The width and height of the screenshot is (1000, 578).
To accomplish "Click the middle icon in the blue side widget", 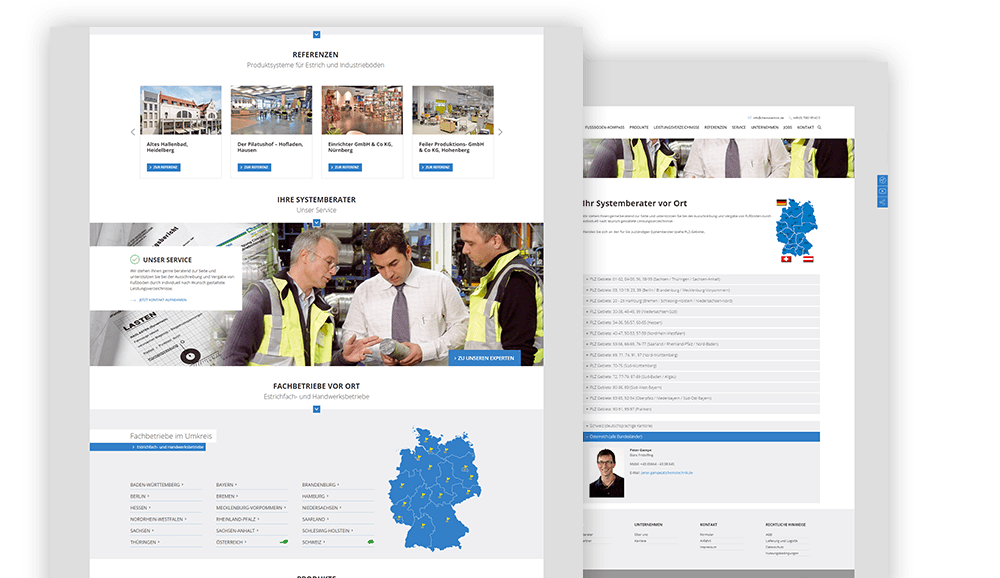I will point(883,191).
